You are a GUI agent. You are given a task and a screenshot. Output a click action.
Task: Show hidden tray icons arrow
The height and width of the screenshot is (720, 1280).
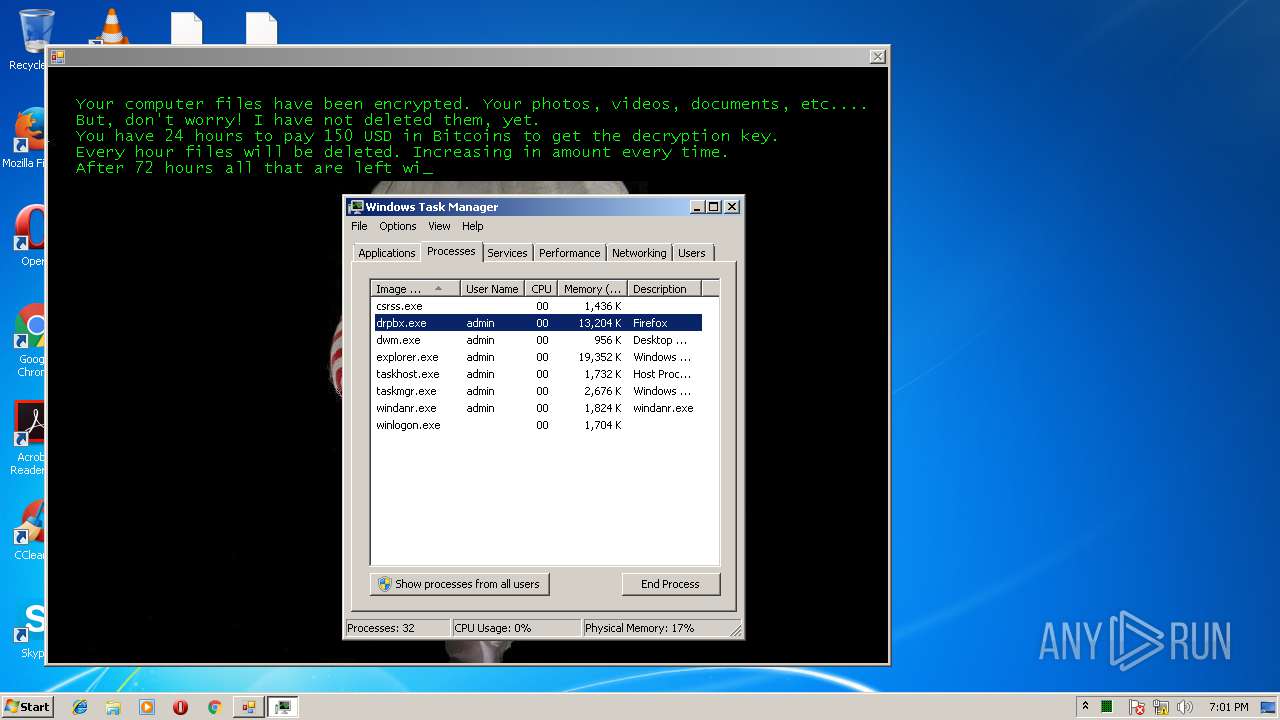point(1085,707)
